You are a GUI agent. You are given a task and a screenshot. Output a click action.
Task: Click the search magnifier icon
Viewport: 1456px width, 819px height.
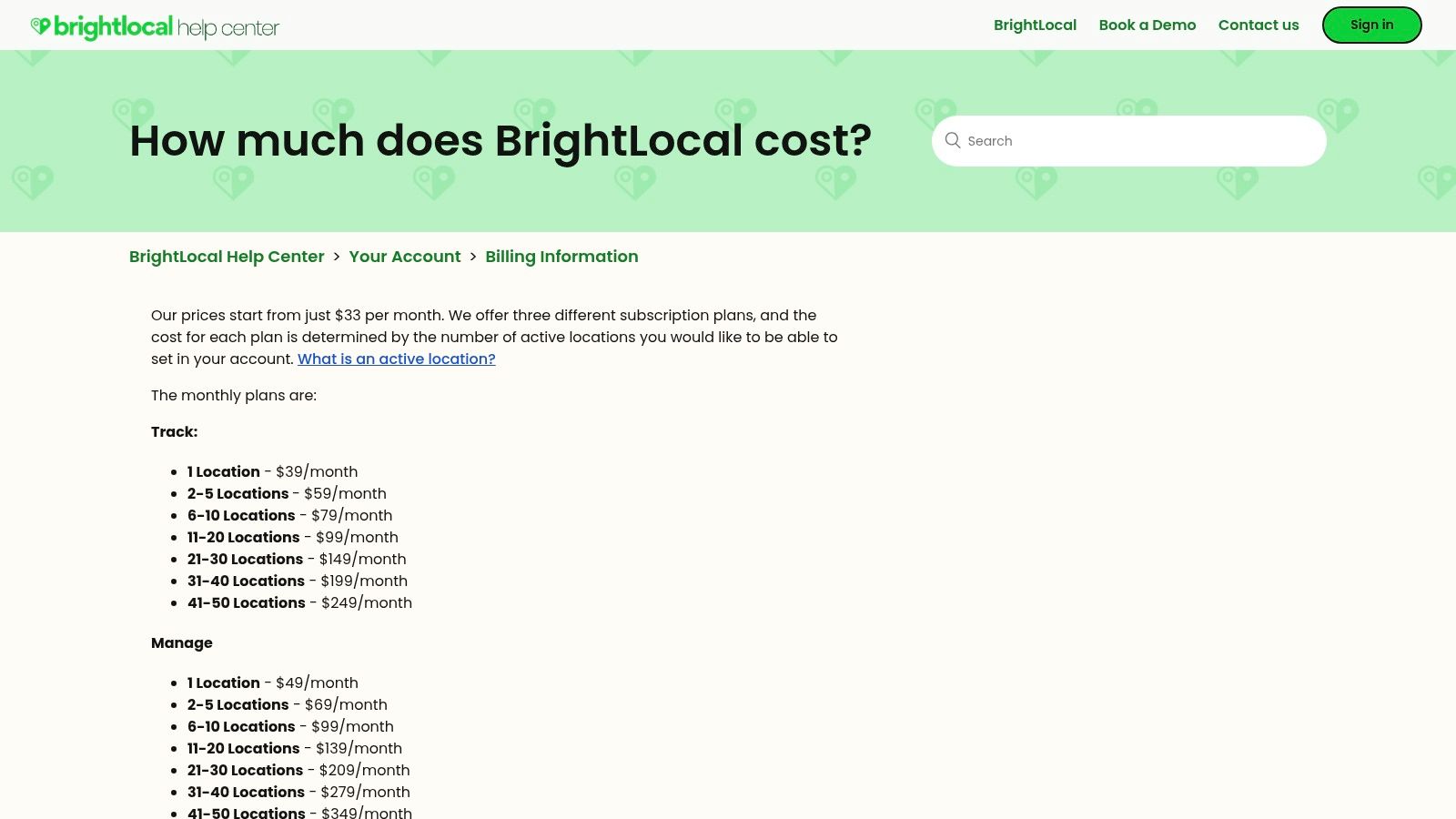953,140
